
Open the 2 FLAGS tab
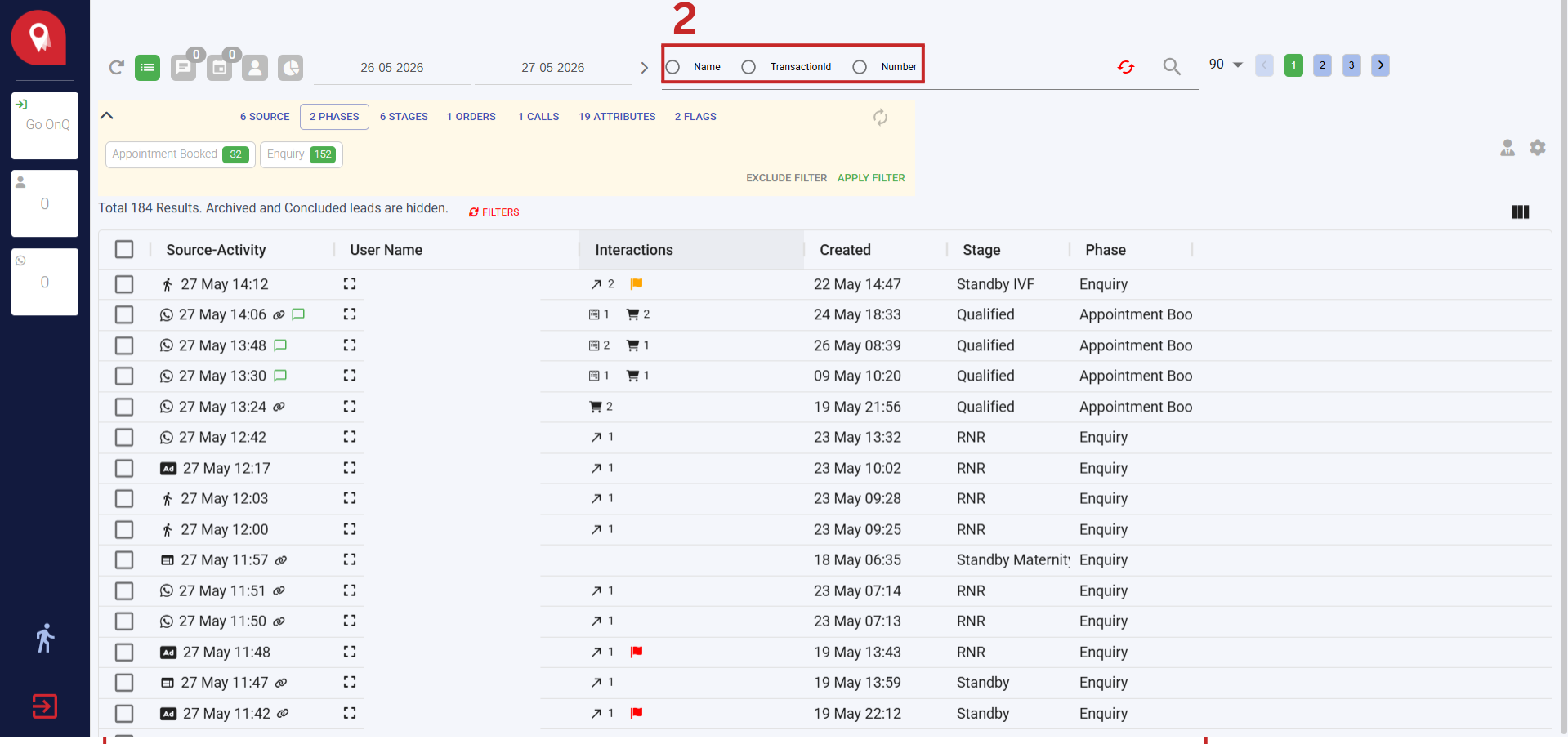click(695, 117)
